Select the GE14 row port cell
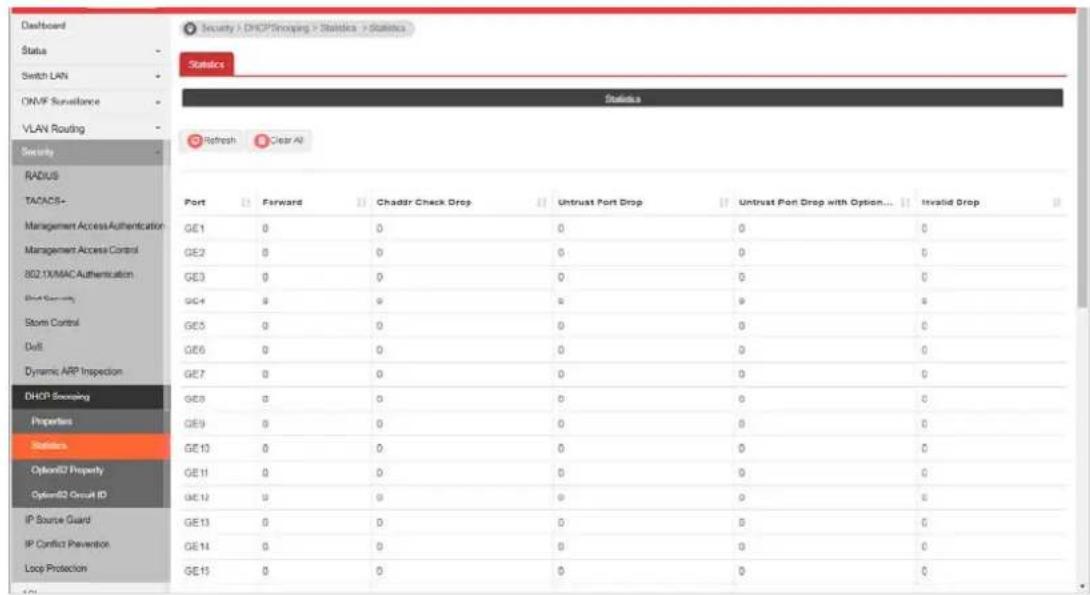Viewport: 1090px width, 595px height. click(x=197, y=547)
